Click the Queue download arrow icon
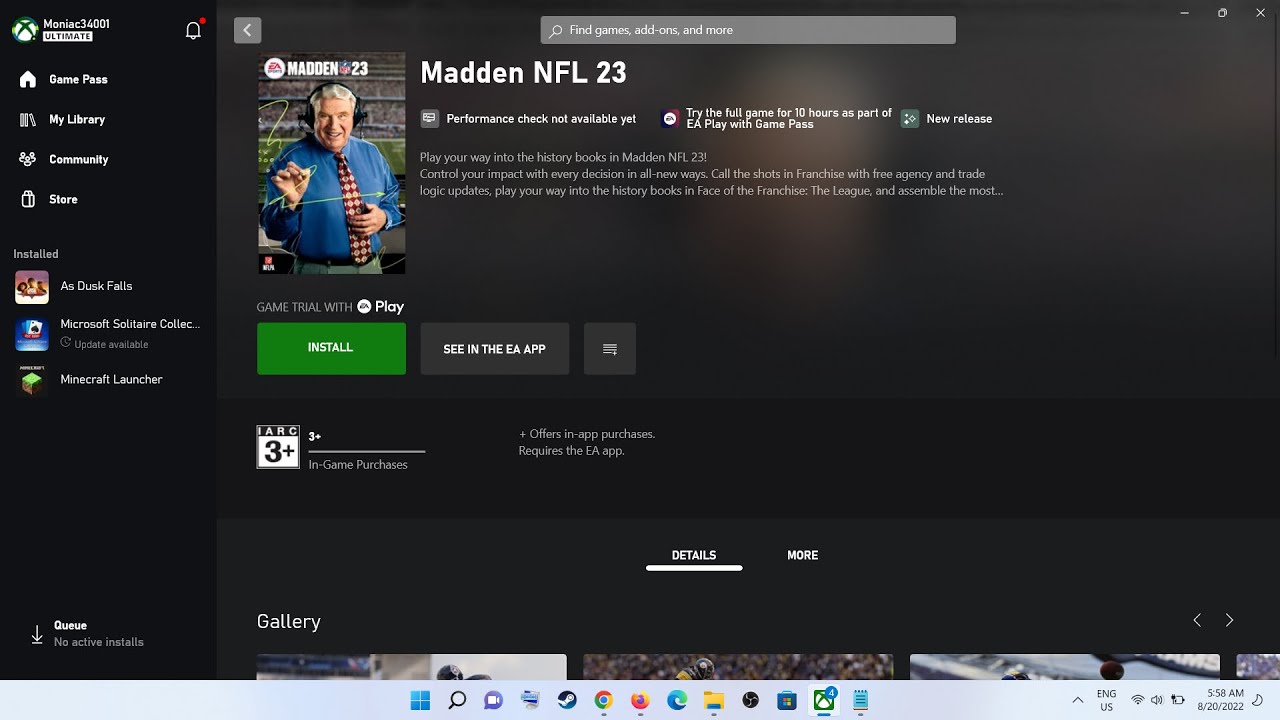The image size is (1280, 720). 37,634
